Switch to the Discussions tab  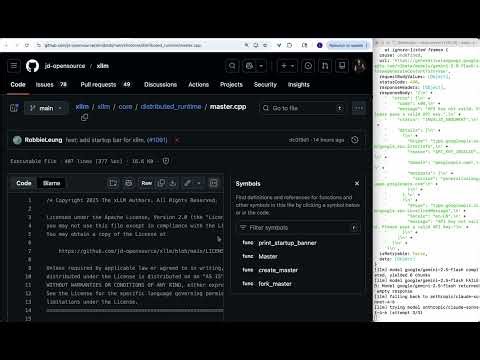[160, 85]
